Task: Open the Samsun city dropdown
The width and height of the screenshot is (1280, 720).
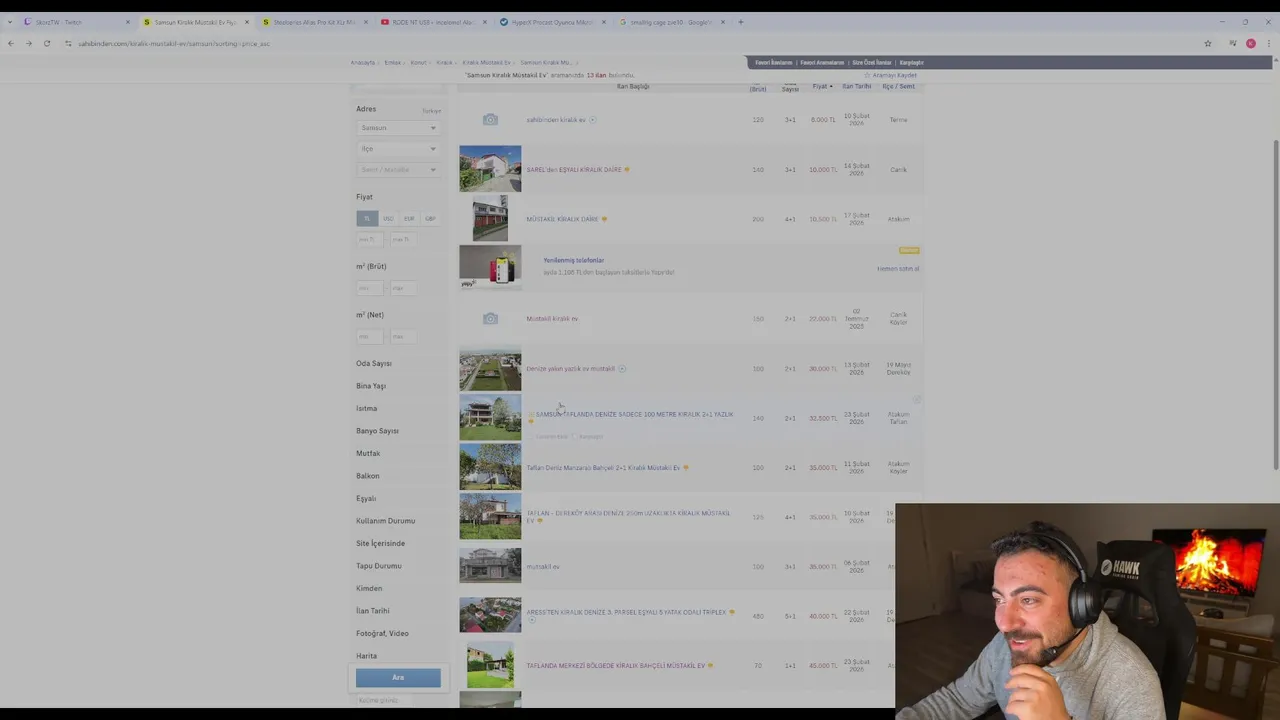Action: [398, 128]
